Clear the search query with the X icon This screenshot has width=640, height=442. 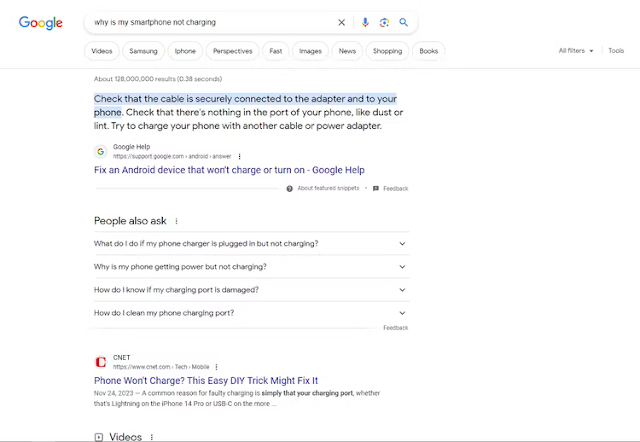[x=342, y=22]
